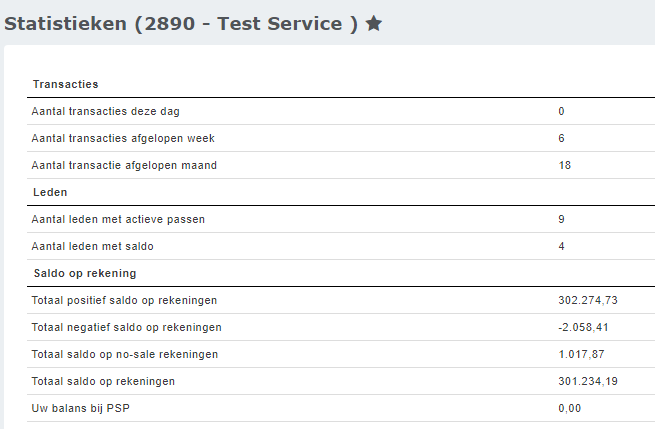Click the total balance value 301.234,19
Screen dimensions: 655x429
tap(587, 380)
